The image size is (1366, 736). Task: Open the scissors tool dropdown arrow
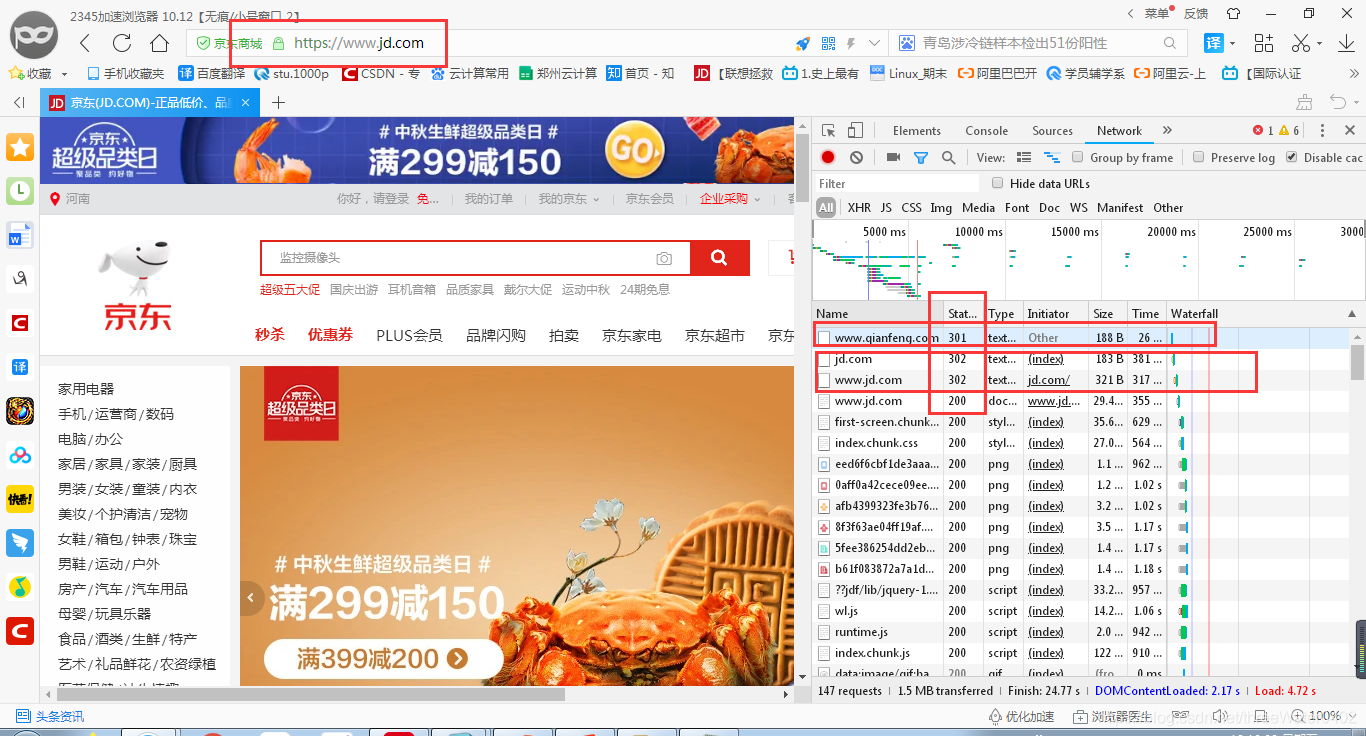[1319, 43]
